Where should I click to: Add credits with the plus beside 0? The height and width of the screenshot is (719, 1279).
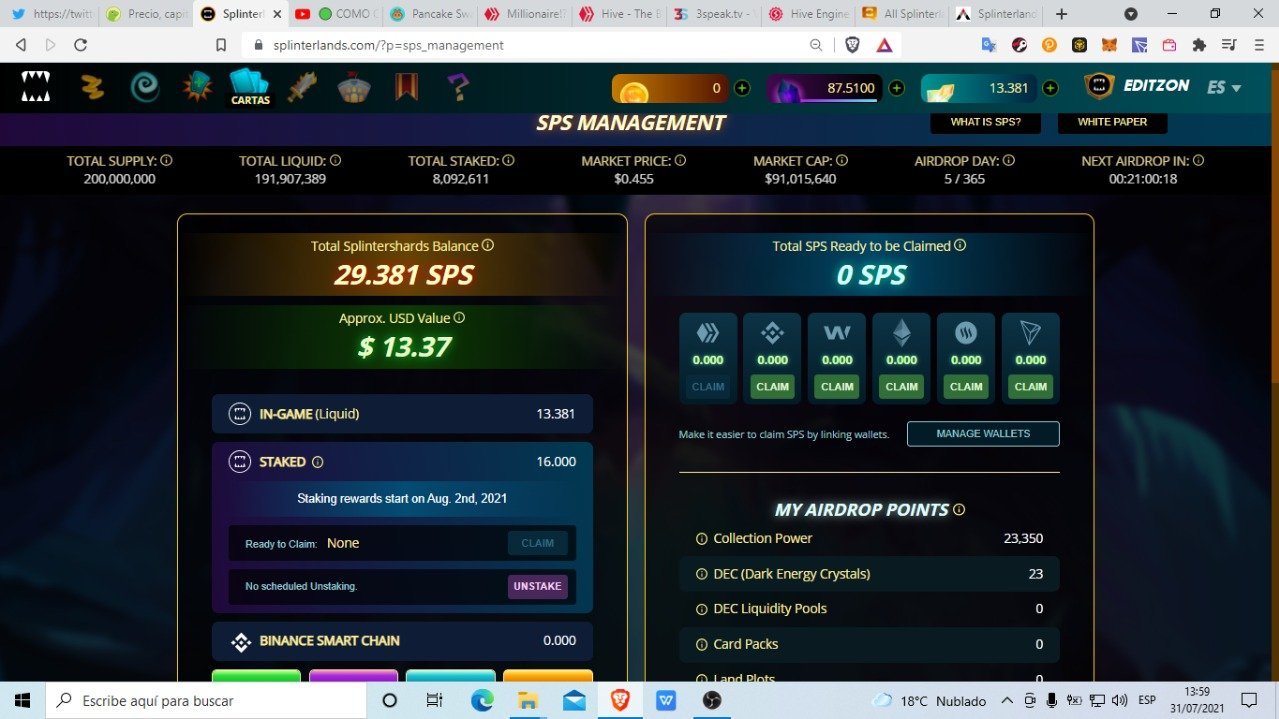(742, 88)
